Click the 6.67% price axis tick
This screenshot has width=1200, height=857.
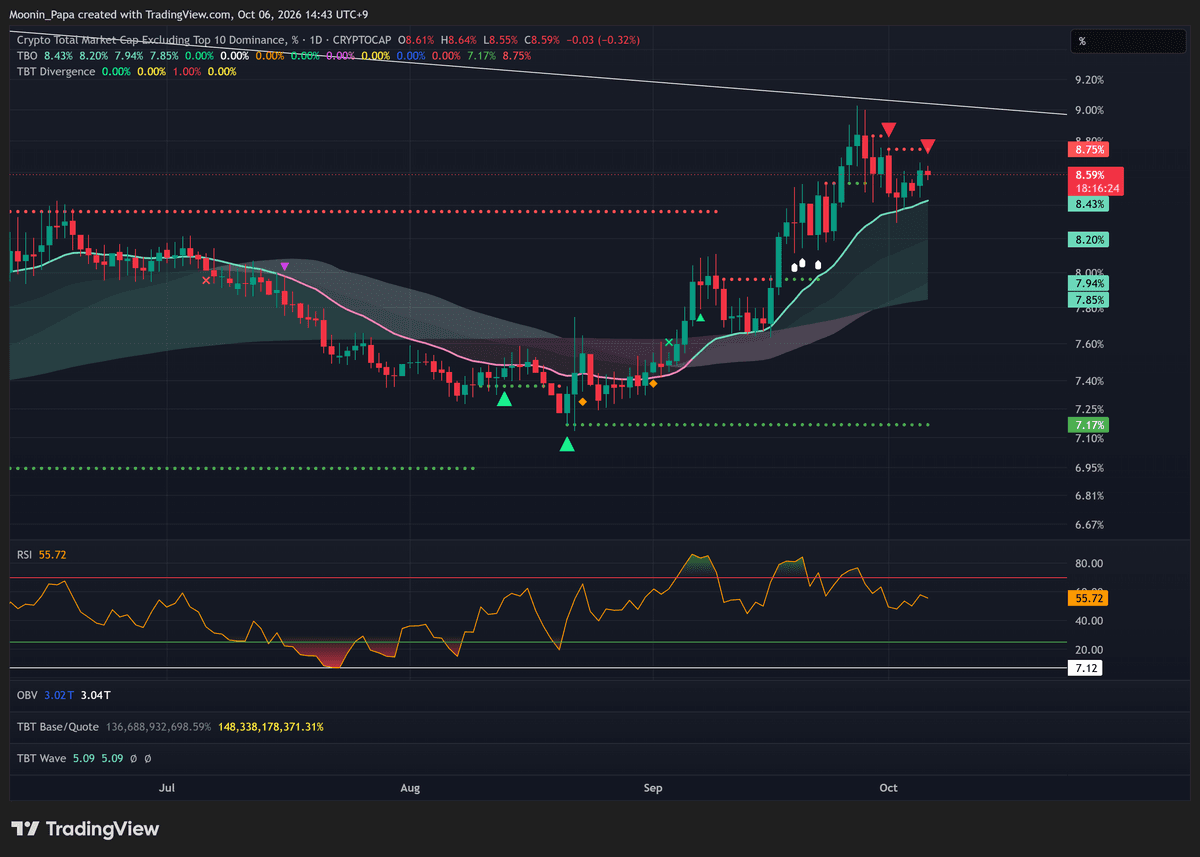click(1089, 525)
